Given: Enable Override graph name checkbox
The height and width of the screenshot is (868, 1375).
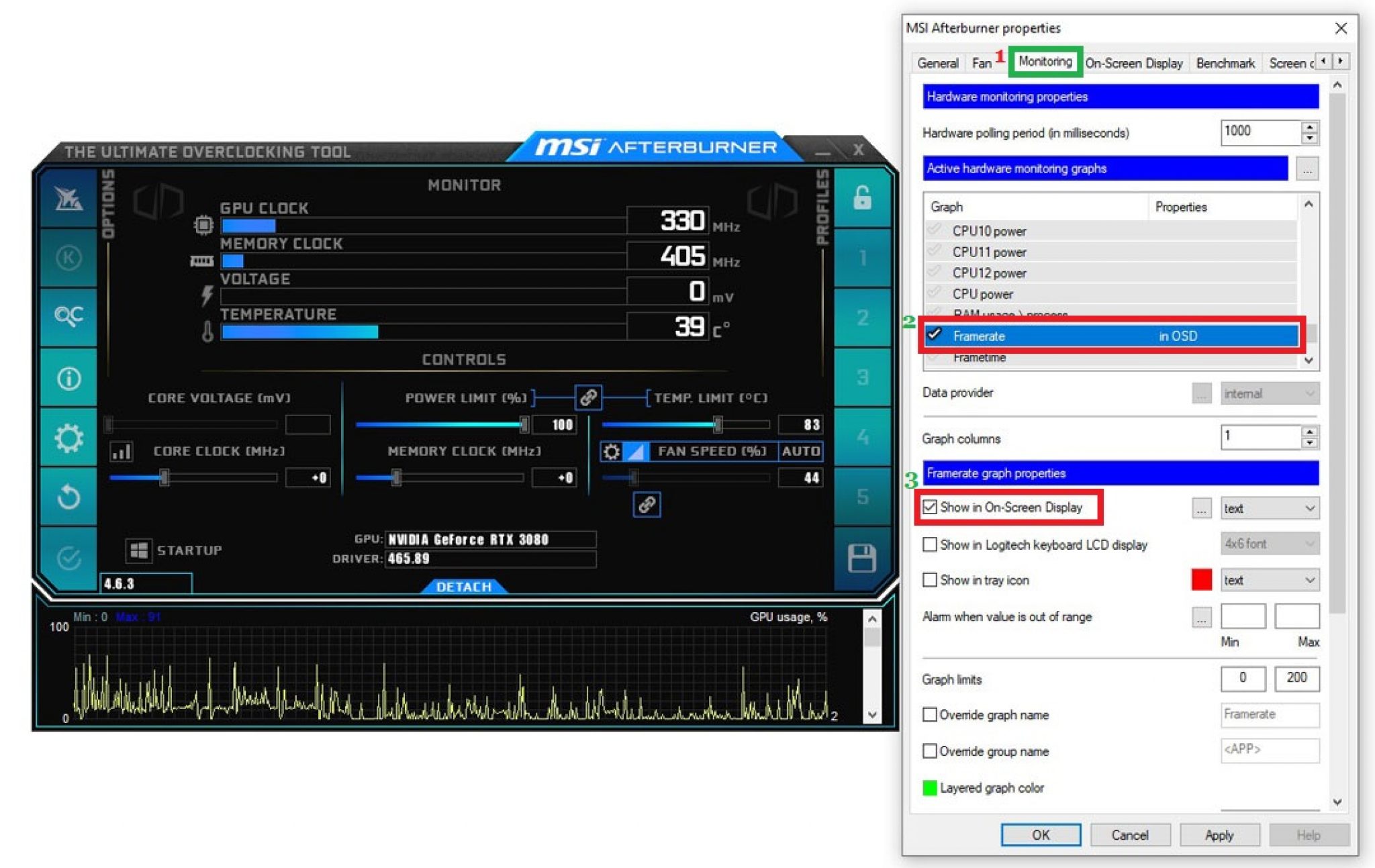Looking at the screenshot, I should (x=930, y=715).
